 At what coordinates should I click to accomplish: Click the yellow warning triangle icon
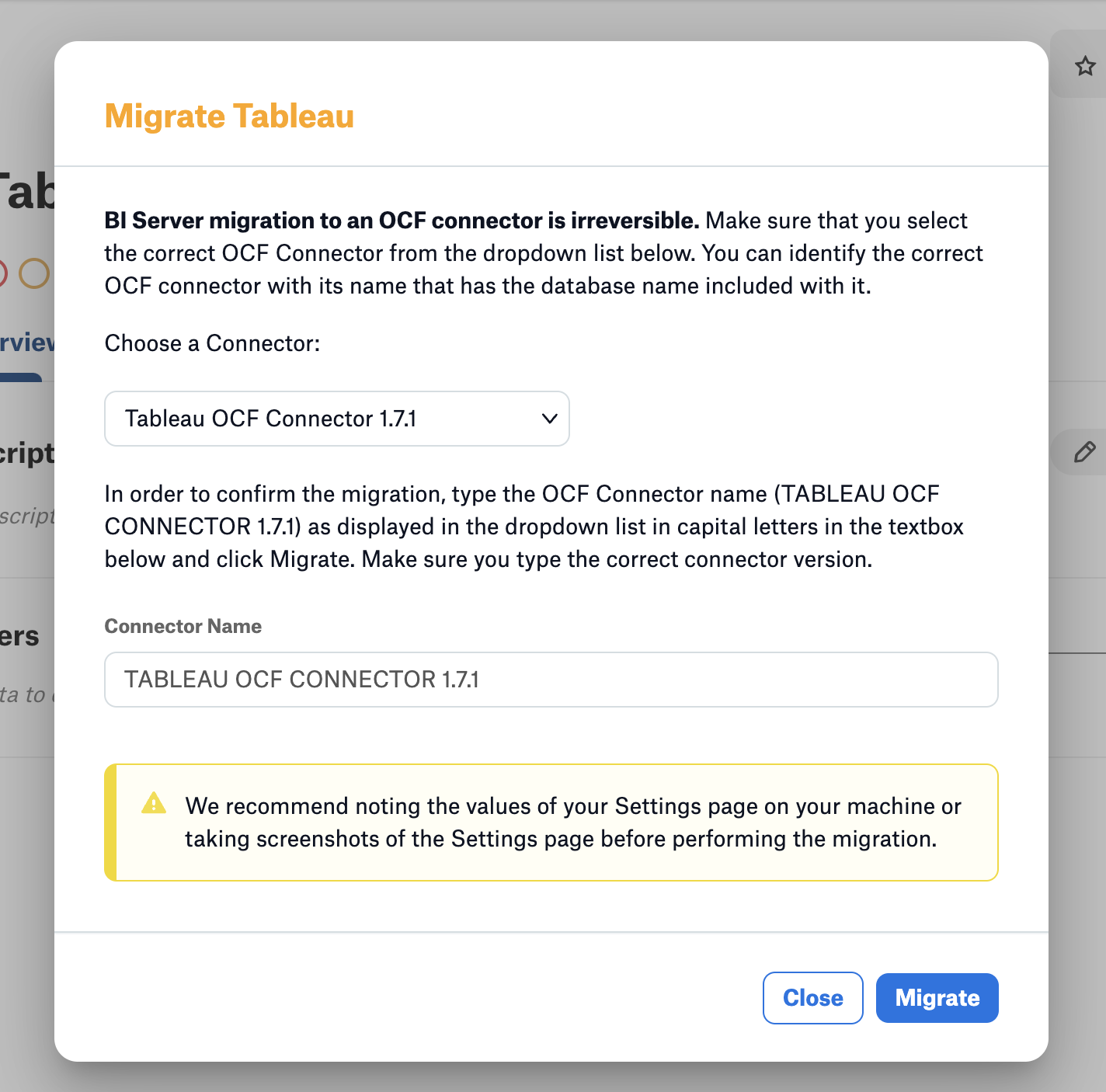point(154,802)
